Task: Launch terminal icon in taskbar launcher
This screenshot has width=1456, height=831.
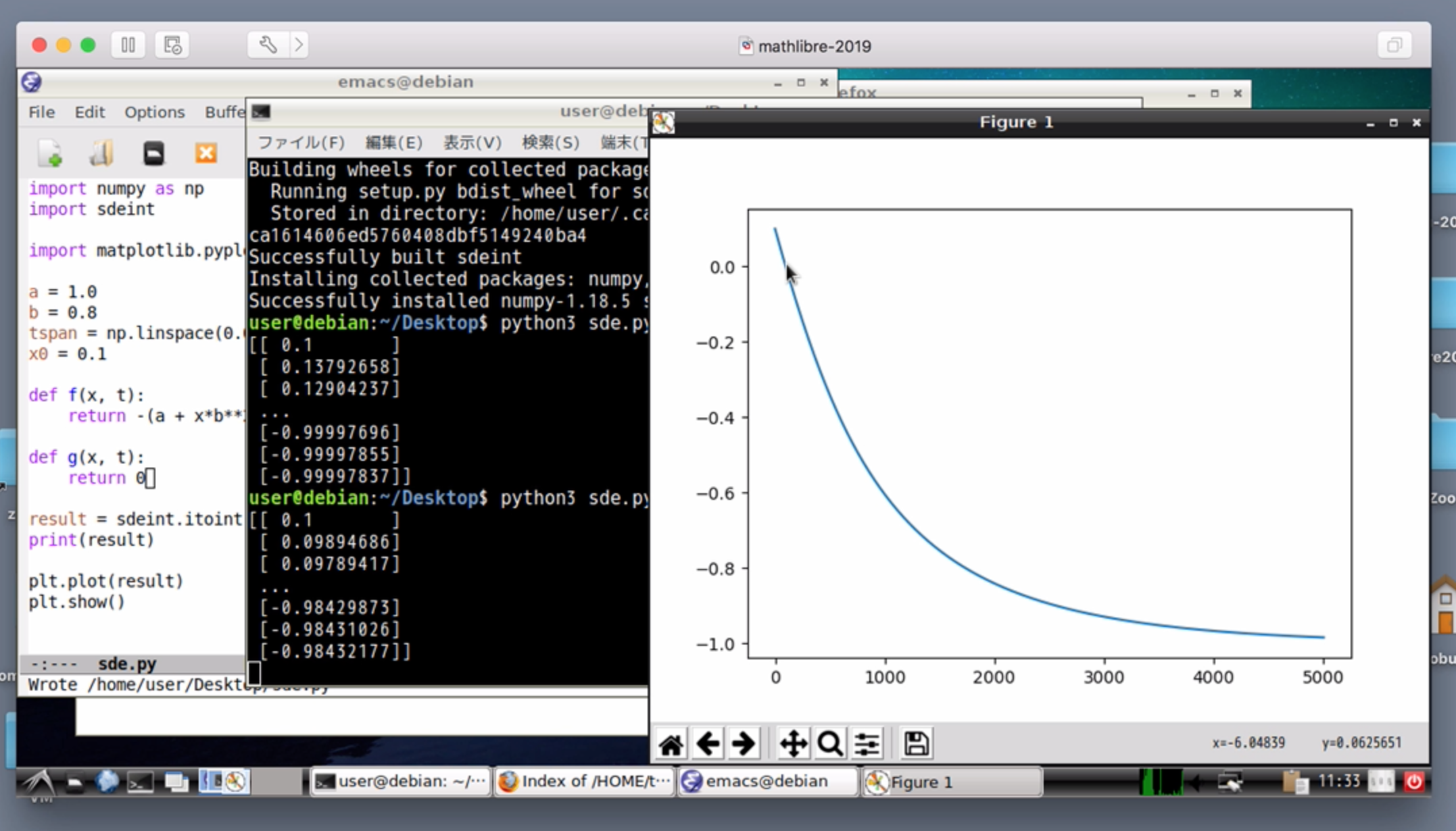Action: click(140, 782)
